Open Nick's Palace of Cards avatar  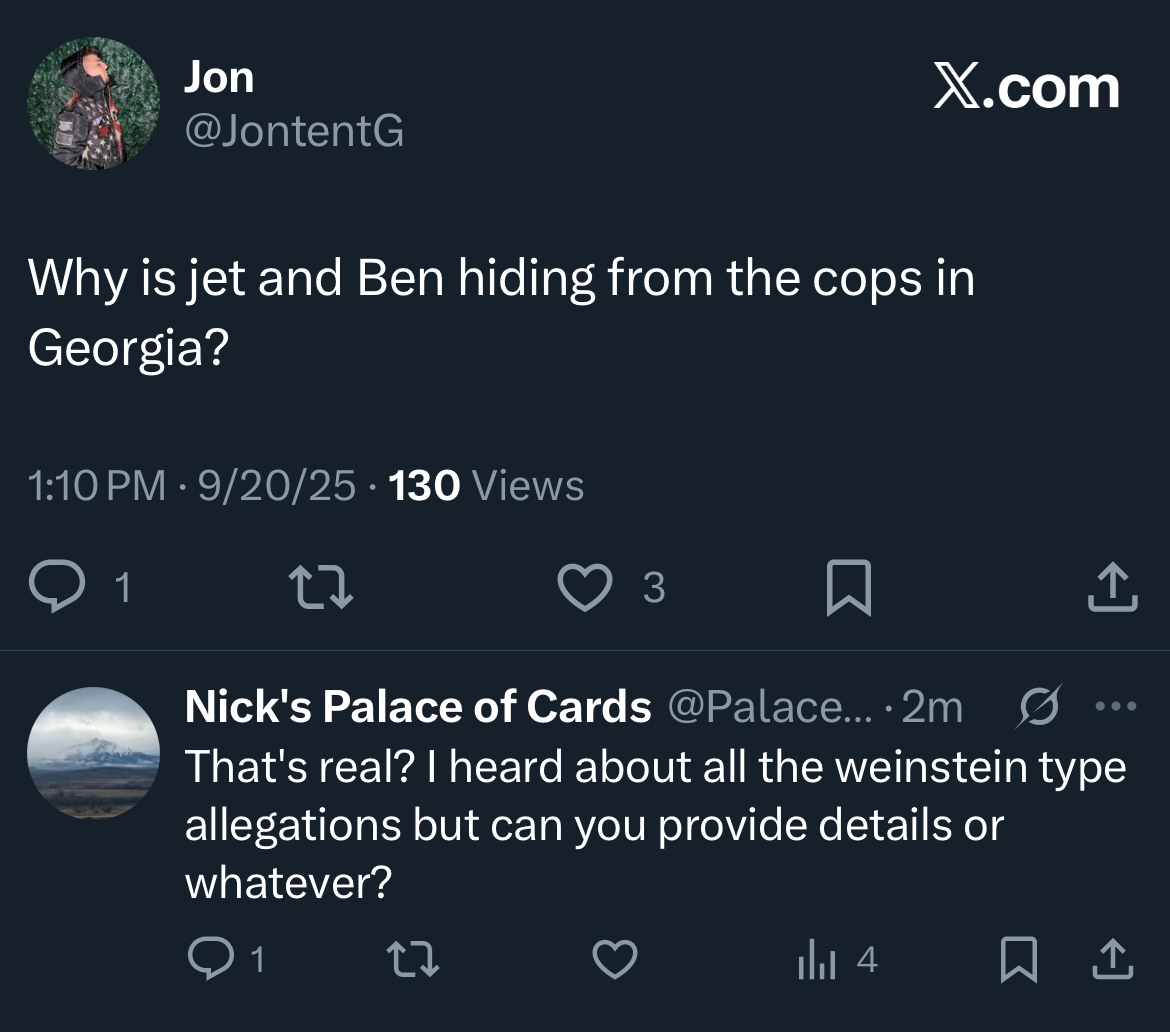click(92, 752)
